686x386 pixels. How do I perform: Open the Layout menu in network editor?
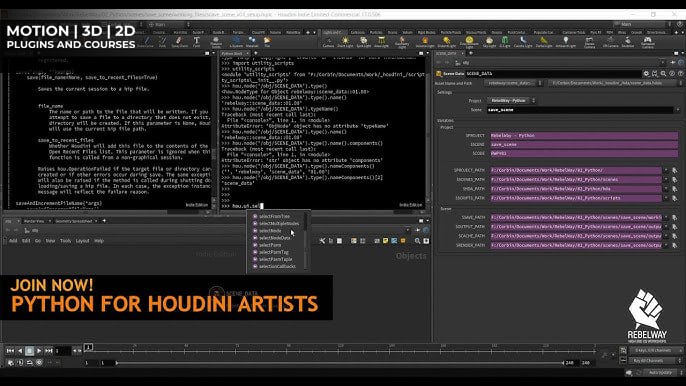[82, 241]
